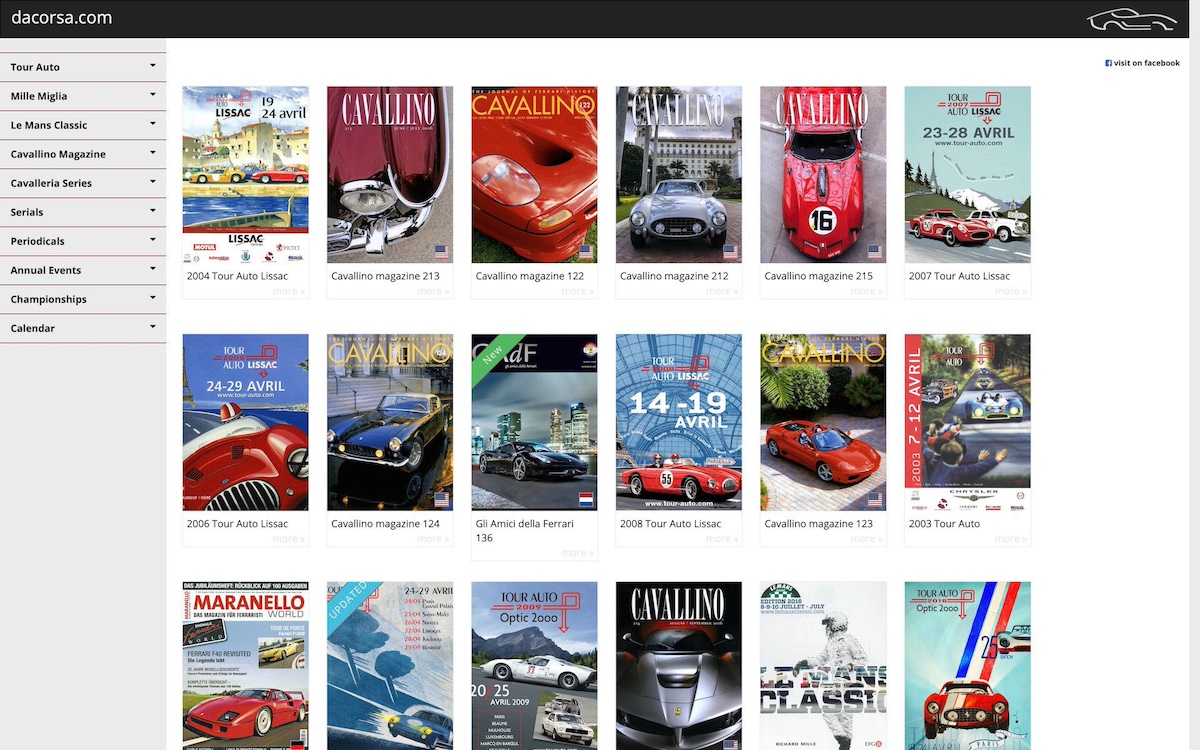Expand the Serials menu arrow

pos(153,211)
